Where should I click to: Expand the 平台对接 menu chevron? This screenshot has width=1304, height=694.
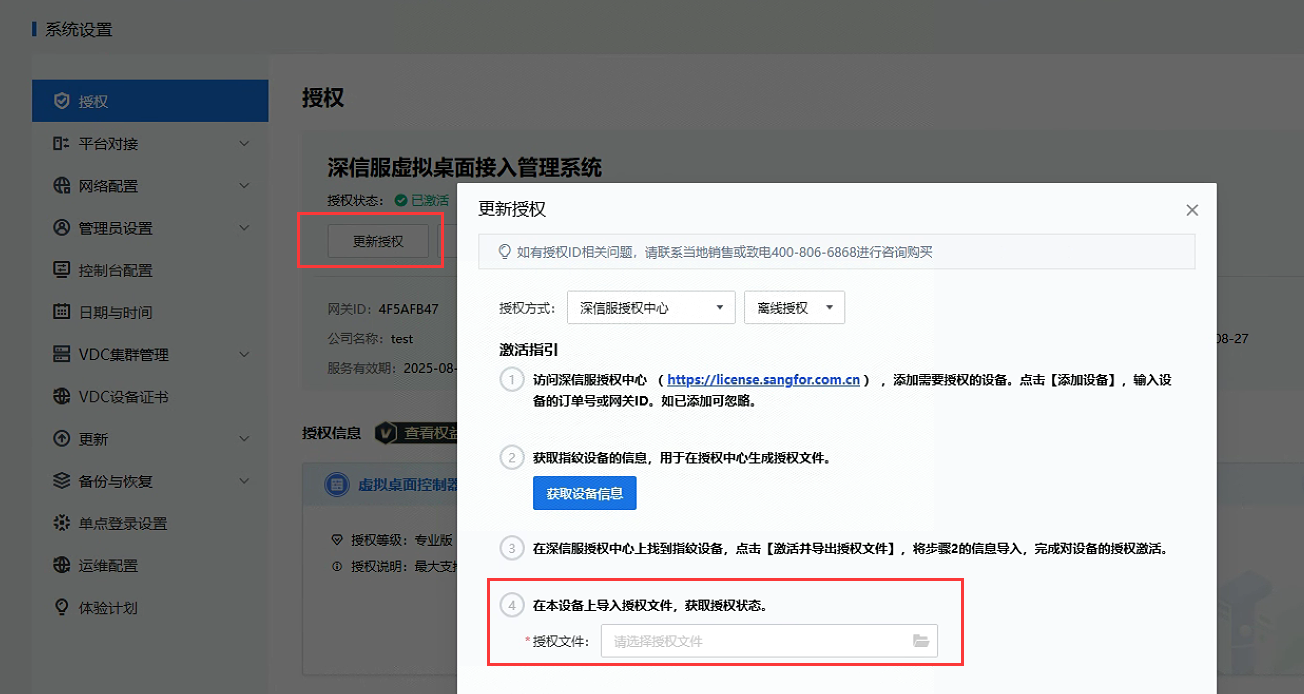pyautogui.click(x=245, y=144)
